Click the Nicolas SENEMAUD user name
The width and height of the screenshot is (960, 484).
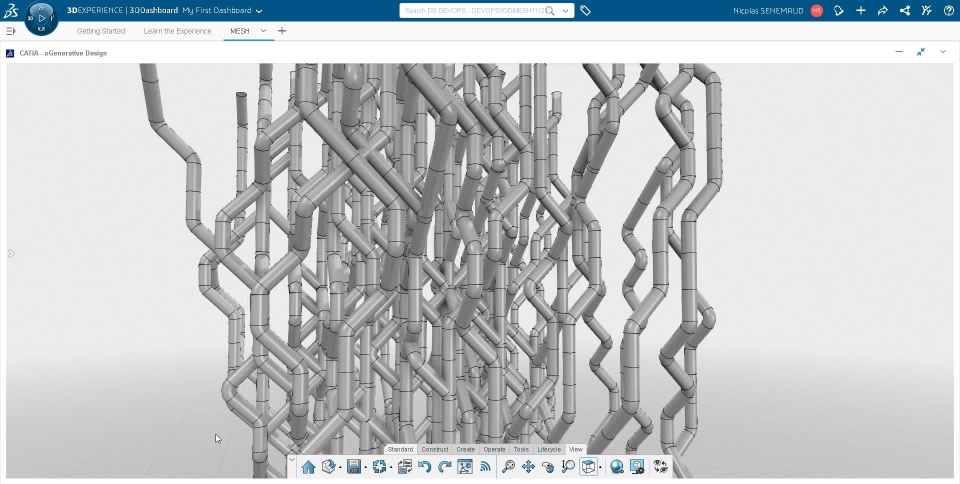[x=768, y=10]
